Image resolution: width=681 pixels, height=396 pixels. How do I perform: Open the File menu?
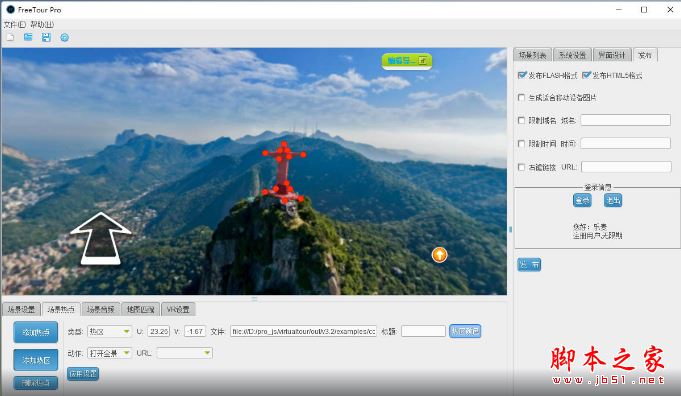click(x=15, y=24)
